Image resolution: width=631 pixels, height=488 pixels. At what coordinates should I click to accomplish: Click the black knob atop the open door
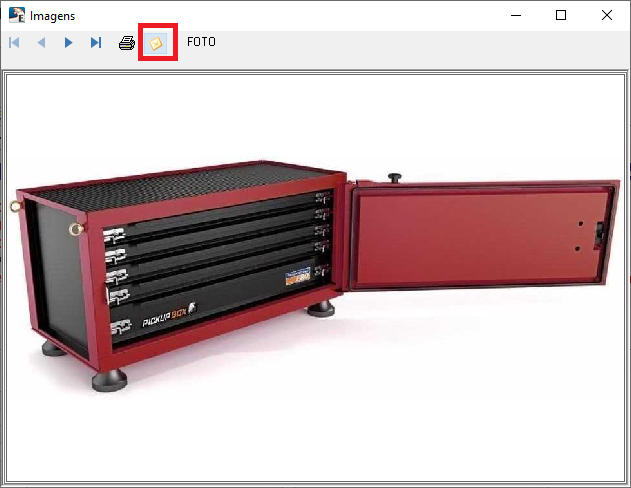coord(394,178)
